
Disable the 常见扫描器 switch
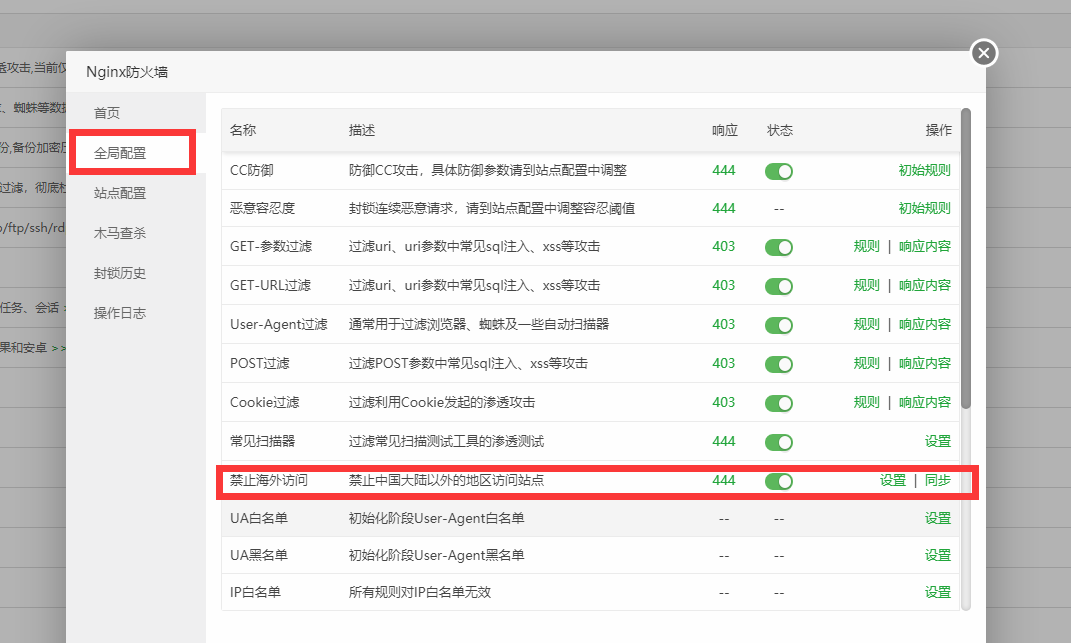[x=779, y=442]
